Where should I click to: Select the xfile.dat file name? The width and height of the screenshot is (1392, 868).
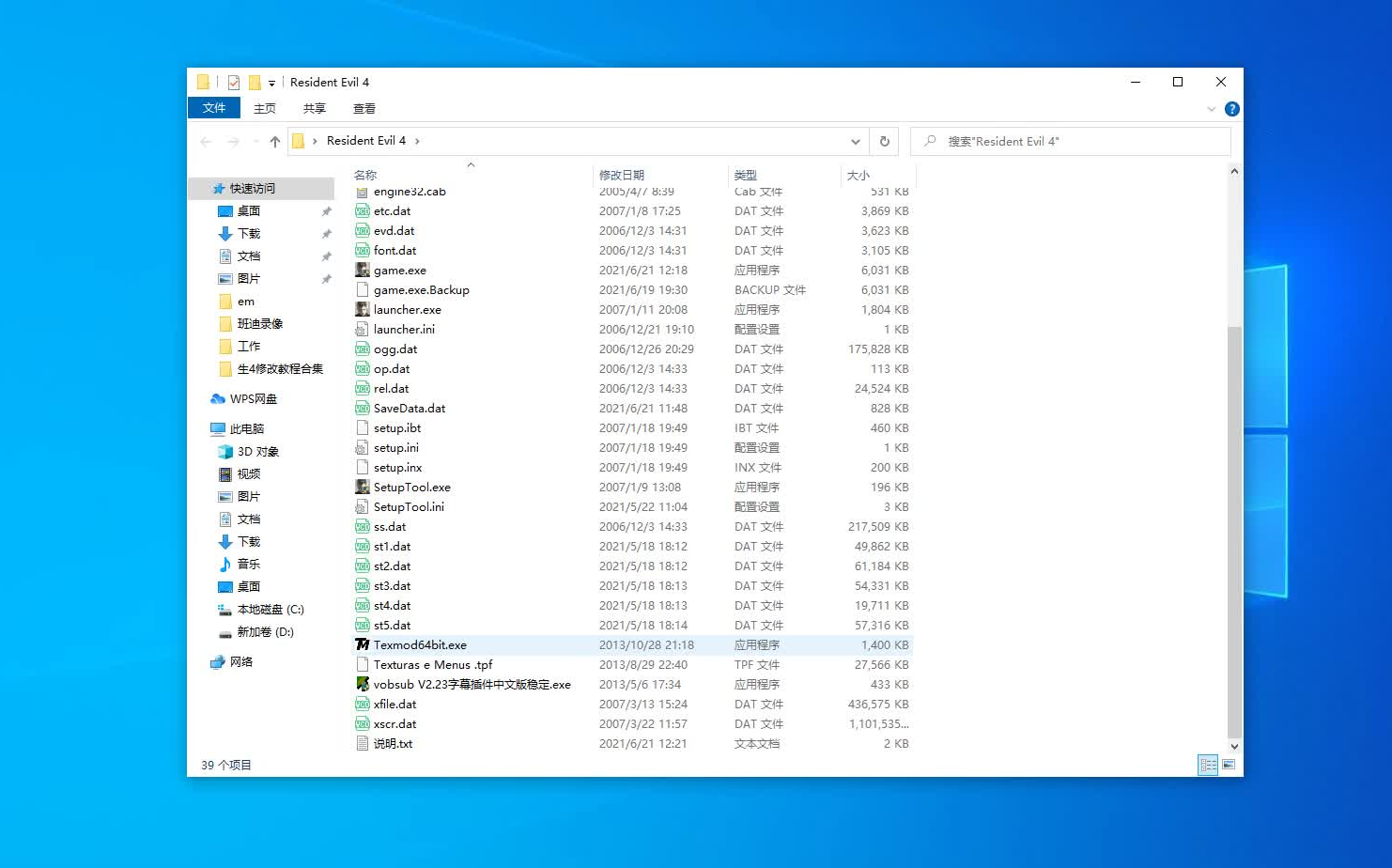pyautogui.click(x=394, y=704)
